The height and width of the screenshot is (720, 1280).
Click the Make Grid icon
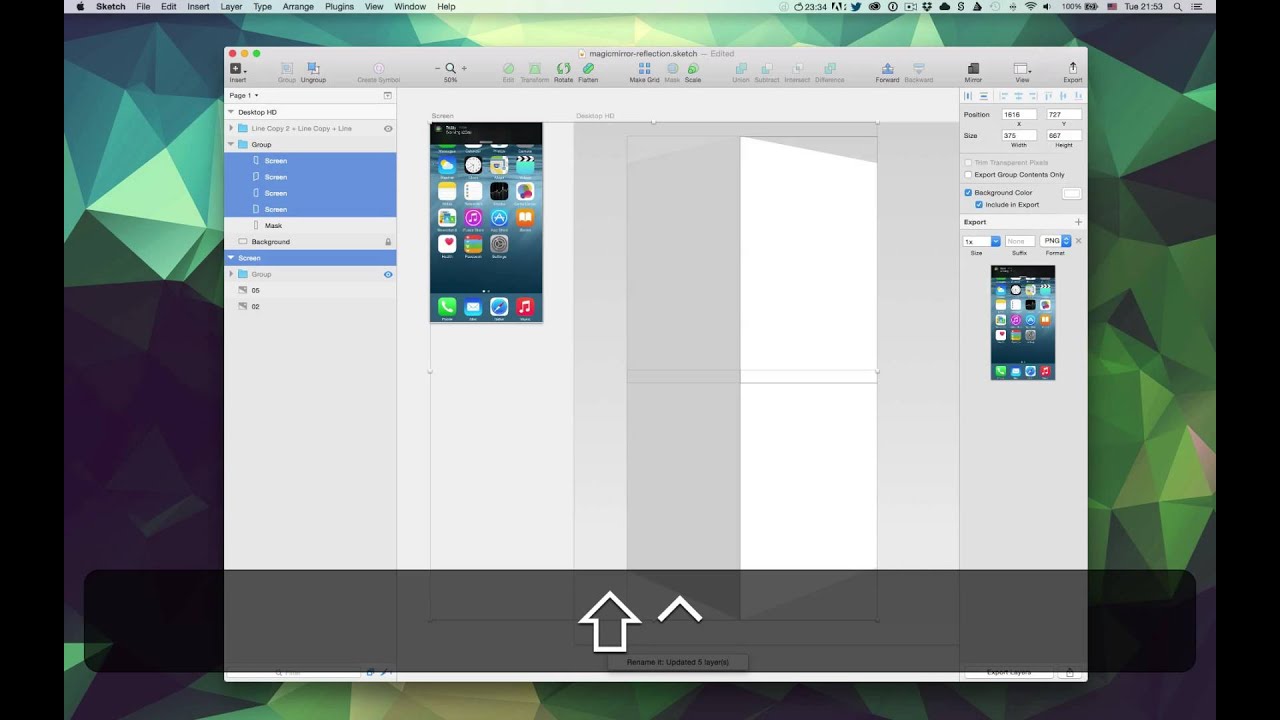pos(644,69)
